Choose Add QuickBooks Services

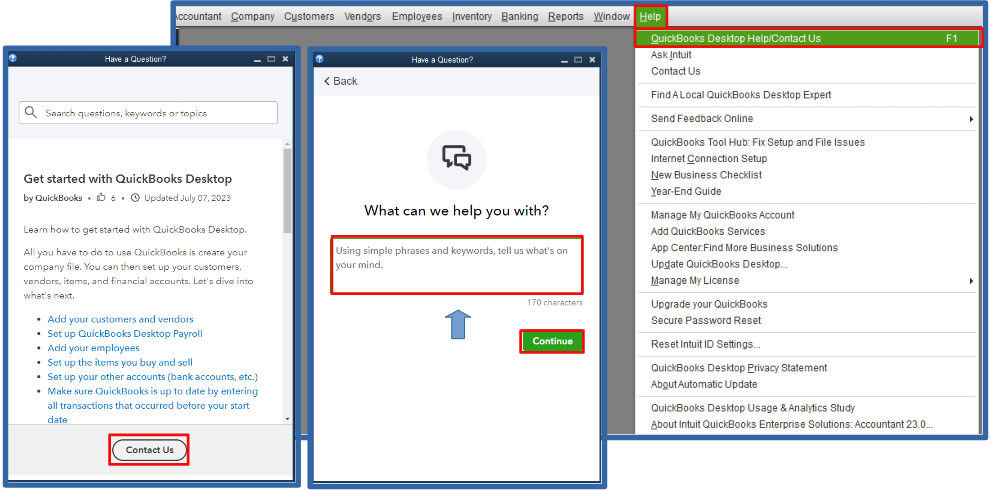708,231
